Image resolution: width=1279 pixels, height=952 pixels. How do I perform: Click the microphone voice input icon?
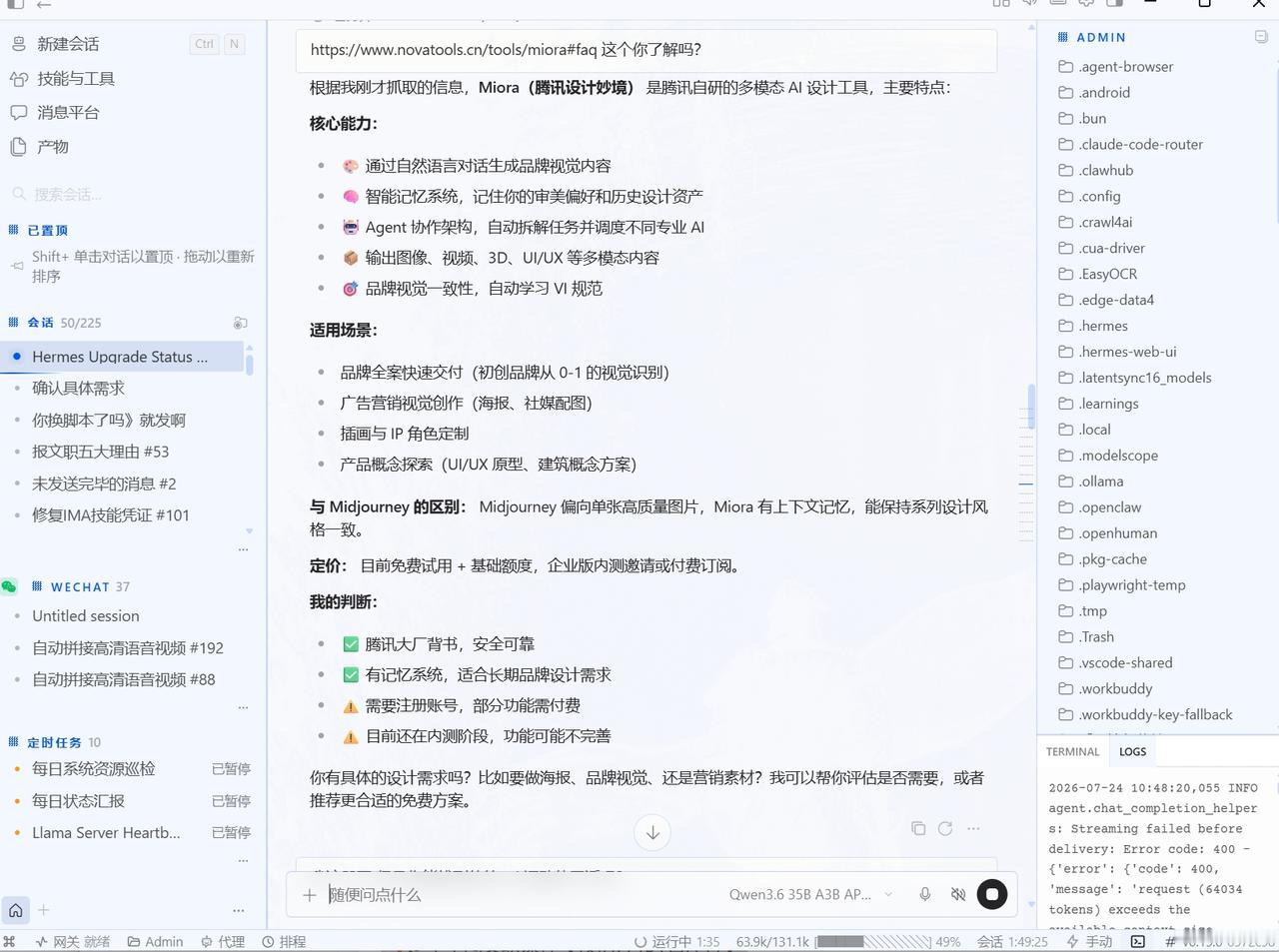click(925, 894)
